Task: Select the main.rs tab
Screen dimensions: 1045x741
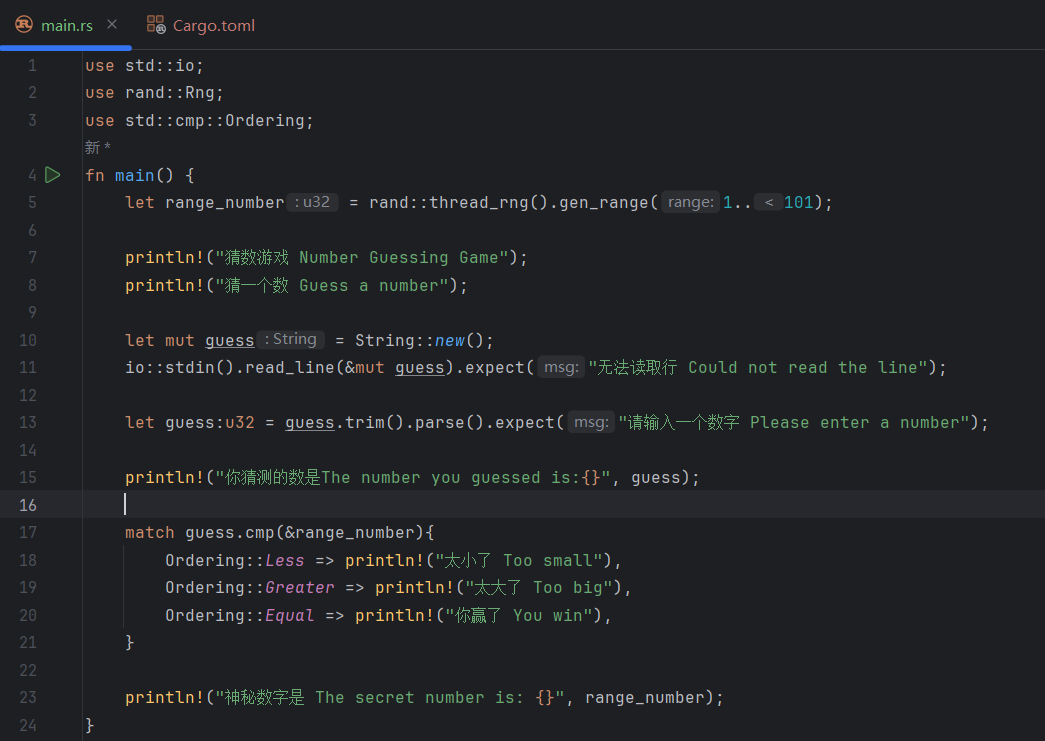Action: point(66,25)
